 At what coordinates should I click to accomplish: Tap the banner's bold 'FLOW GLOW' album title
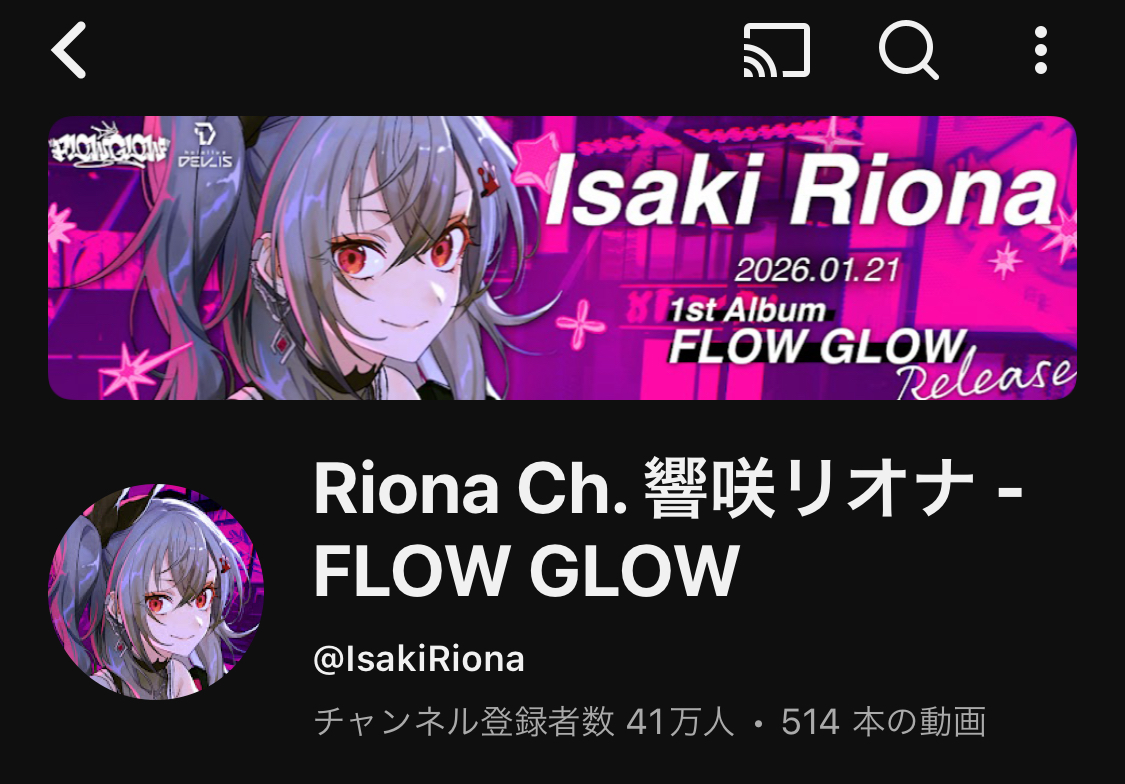coord(817,346)
